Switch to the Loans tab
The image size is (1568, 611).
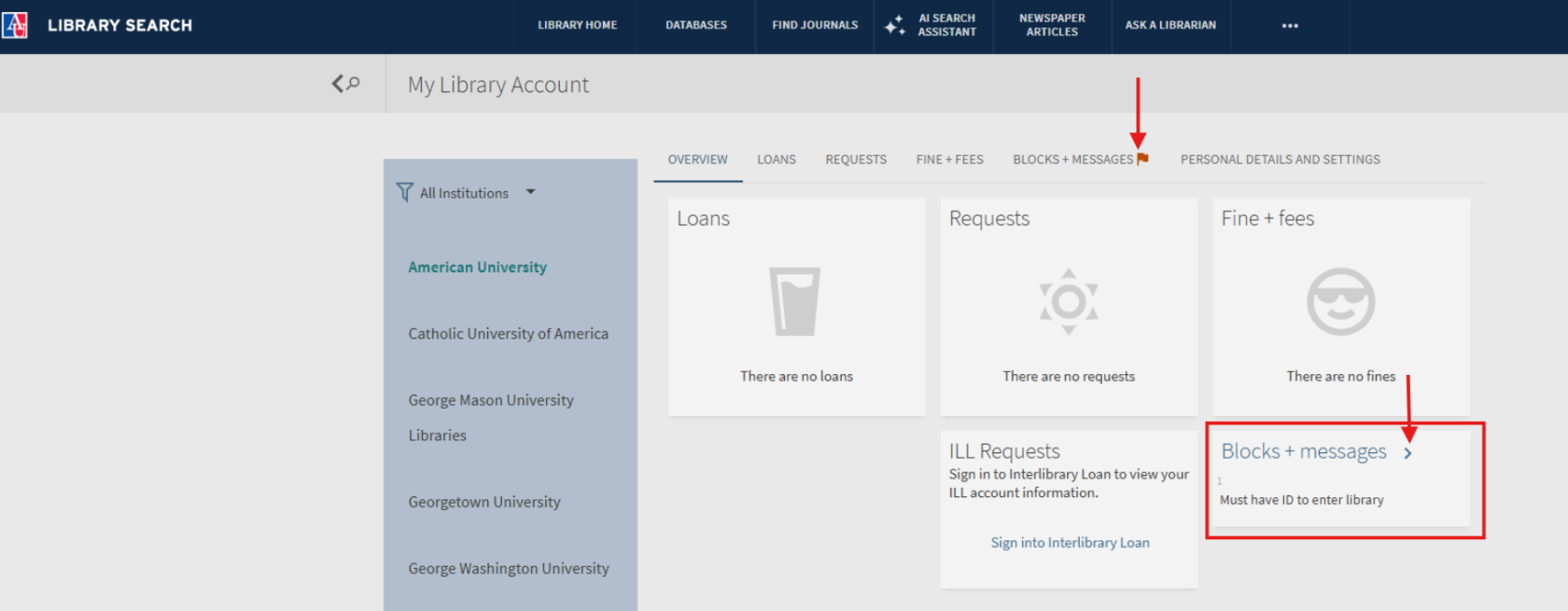(776, 160)
